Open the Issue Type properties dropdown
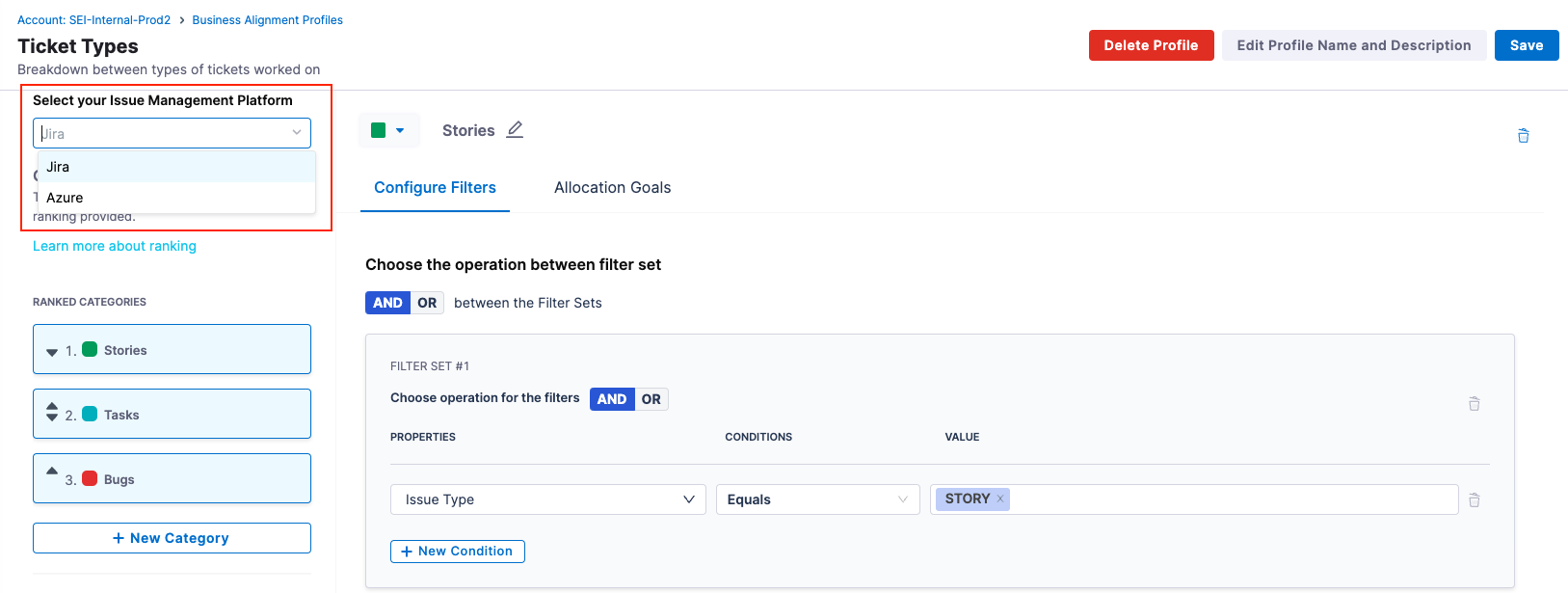The width and height of the screenshot is (1568, 593). point(547,499)
